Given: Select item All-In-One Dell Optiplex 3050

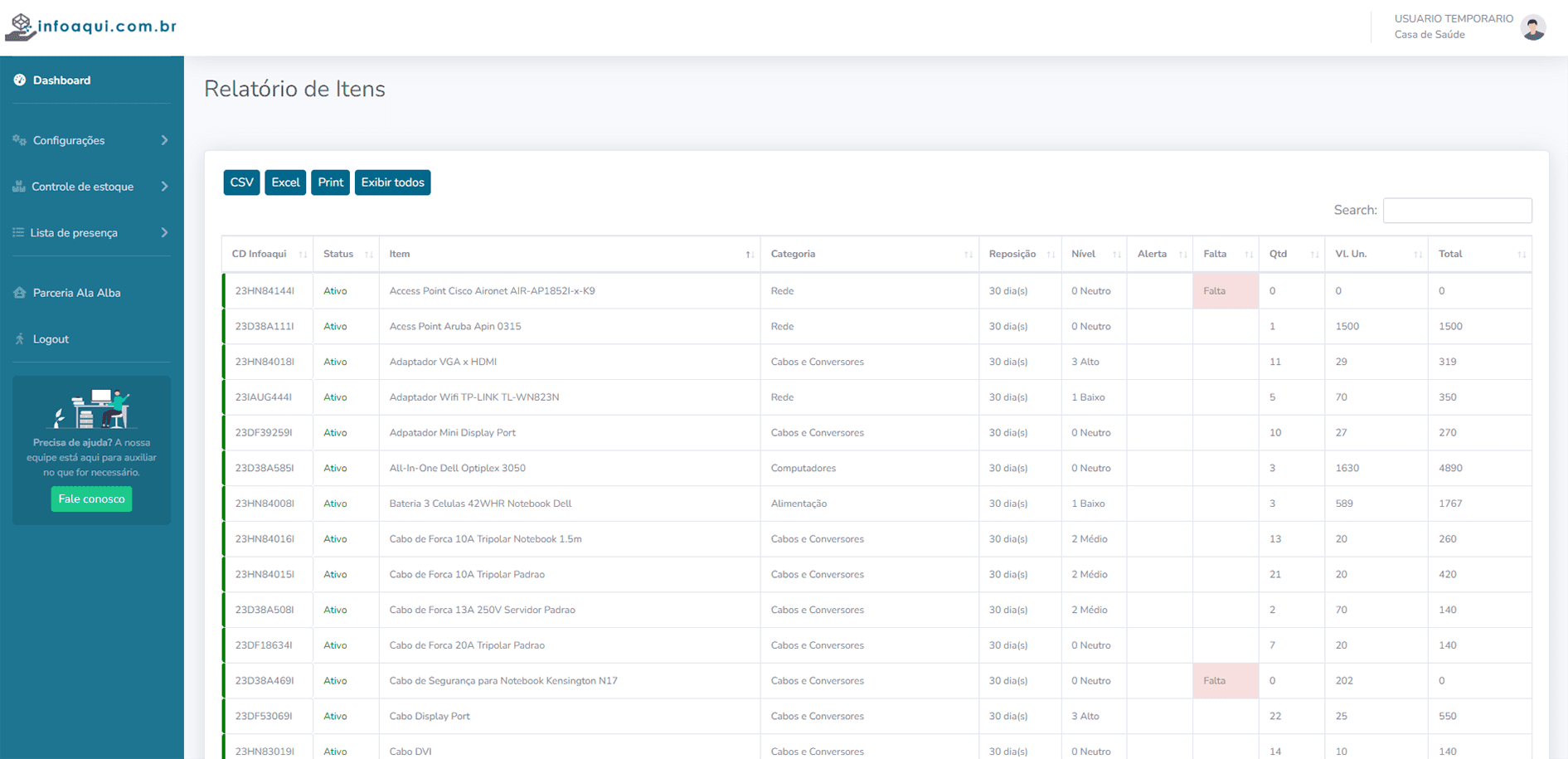Looking at the screenshot, I should (458, 469).
